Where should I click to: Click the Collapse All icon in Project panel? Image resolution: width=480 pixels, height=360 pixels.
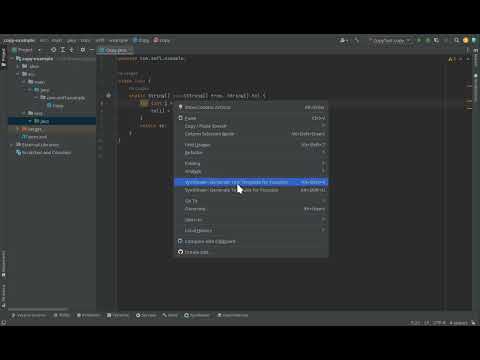pyautogui.click(x=71, y=50)
